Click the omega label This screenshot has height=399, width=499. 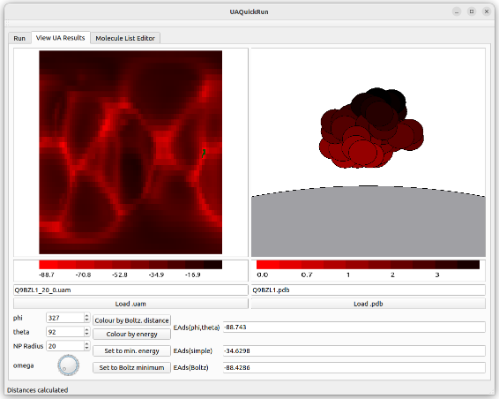23,365
